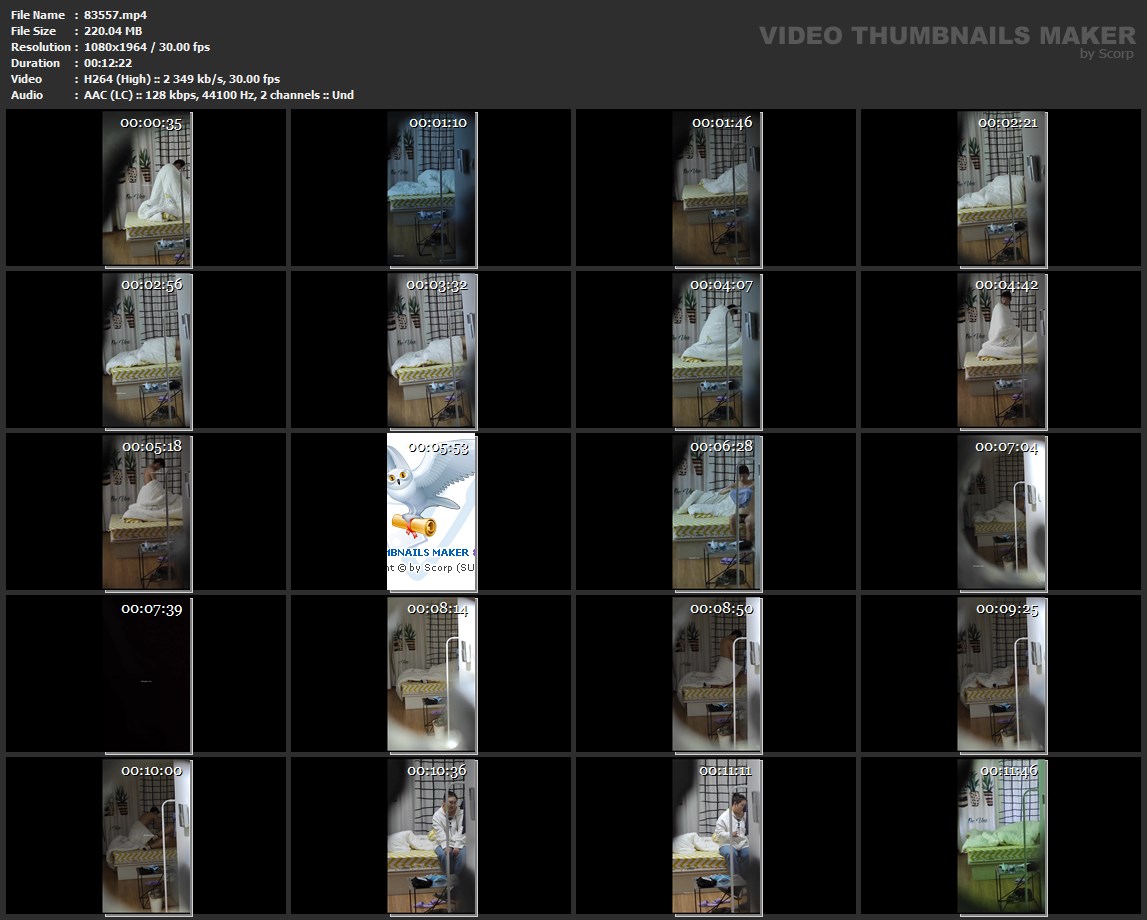The image size is (1147, 920).
Task: Select the thumbnail at 00:02:56
Action: point(146,350)
